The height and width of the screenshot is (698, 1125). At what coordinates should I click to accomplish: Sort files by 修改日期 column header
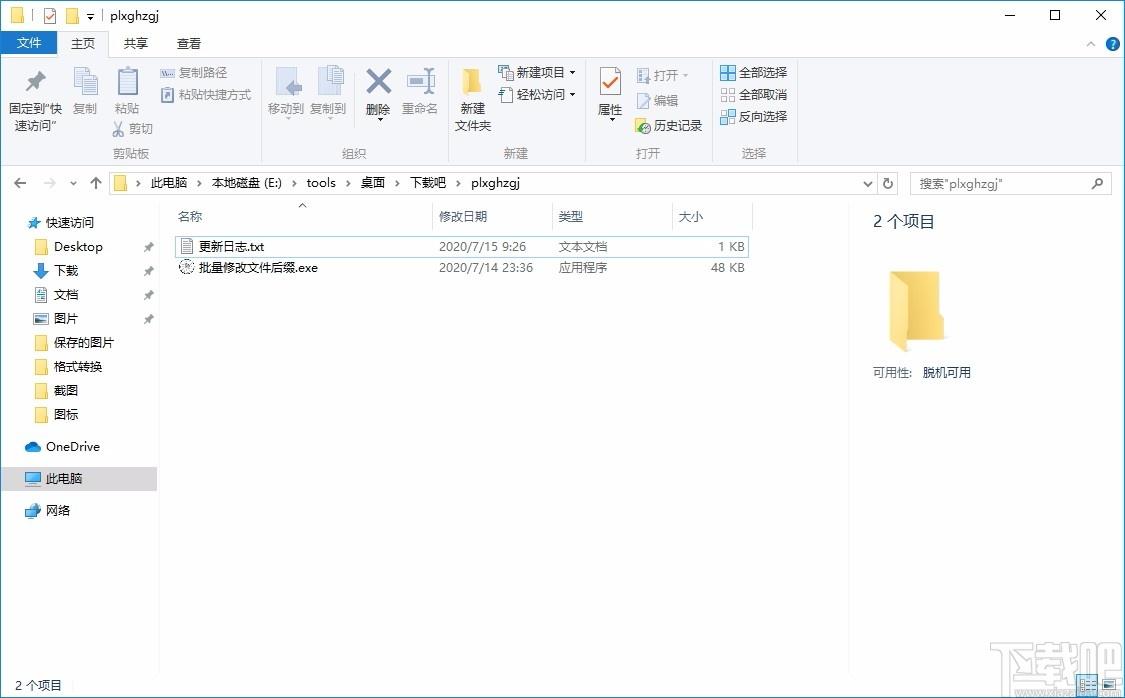coord(463,216)
